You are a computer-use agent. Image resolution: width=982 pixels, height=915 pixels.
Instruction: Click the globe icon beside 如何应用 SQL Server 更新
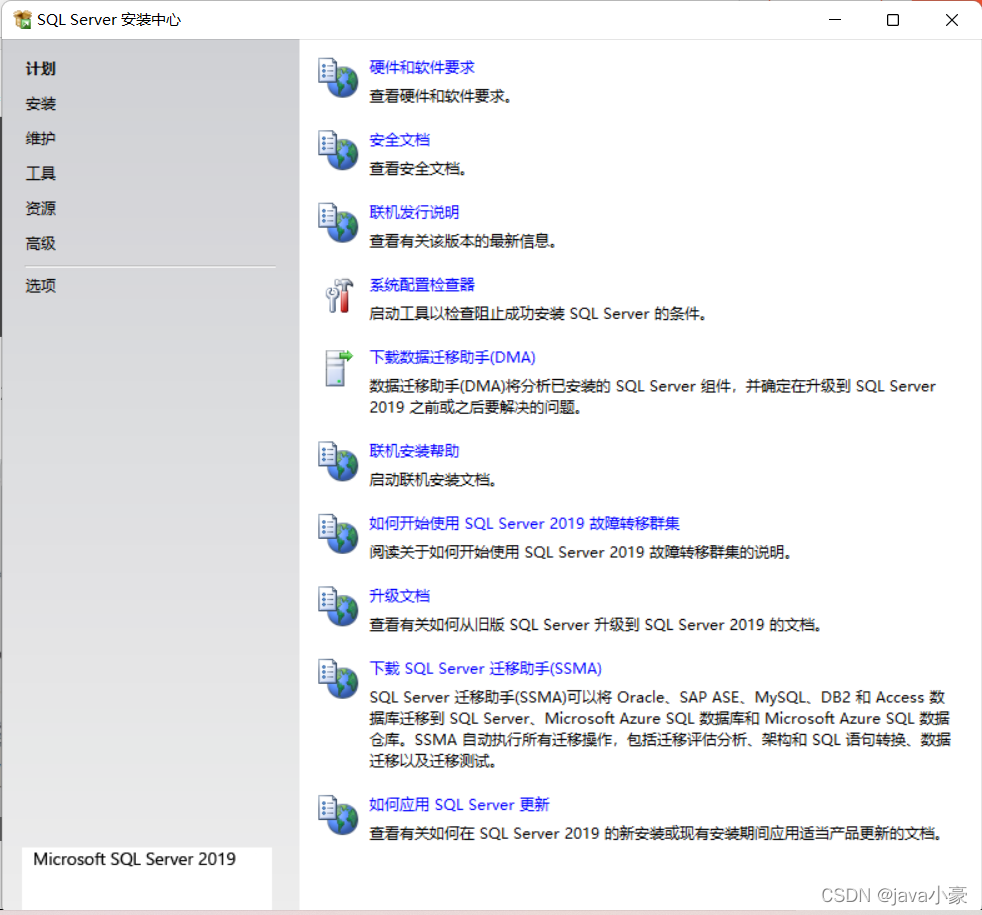tap(338, 815)
